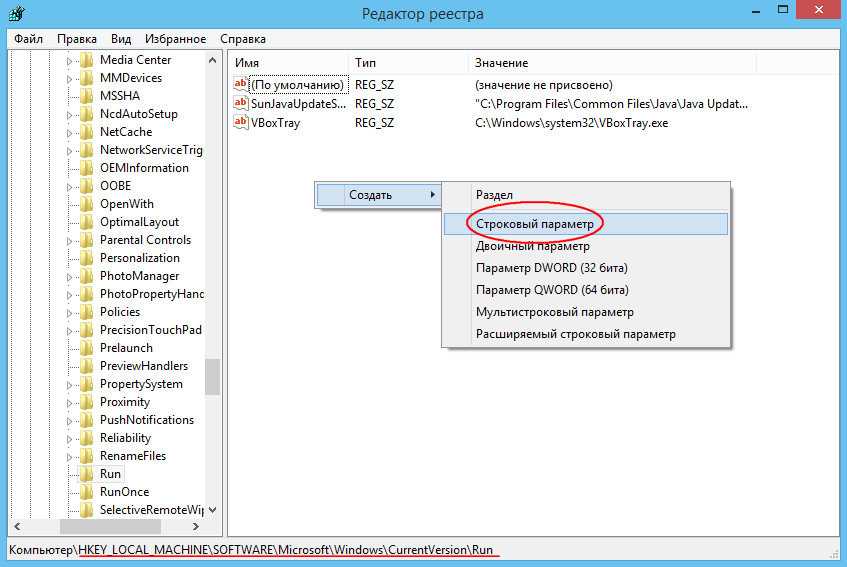Image resolution: width=847 pixels, height=567 pixels.
Task: Expand the Parental Controls tree node
Action: [71, 240]
